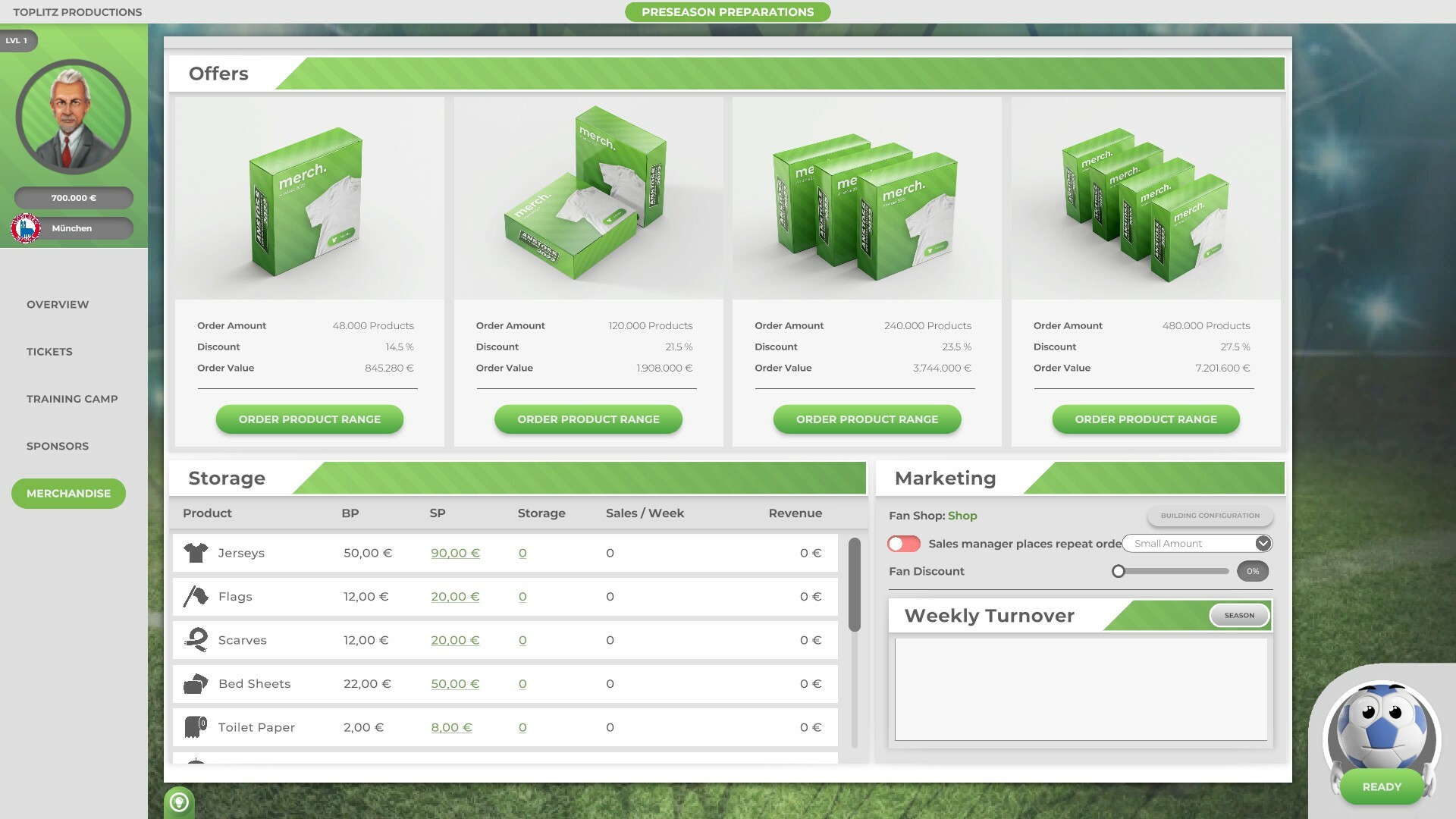The height and width of the screenshot is (819, 1456).
Task: Click the Fan Discount slider handle
Action: coord(1119,572)
